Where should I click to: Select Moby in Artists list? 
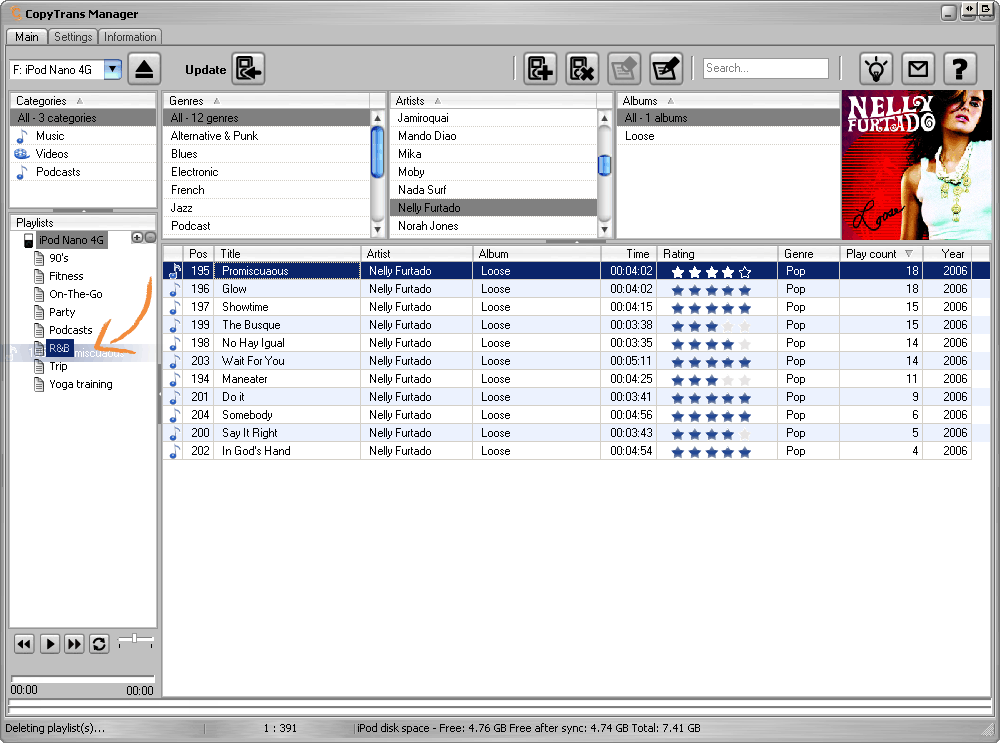(x=493, y=172)
